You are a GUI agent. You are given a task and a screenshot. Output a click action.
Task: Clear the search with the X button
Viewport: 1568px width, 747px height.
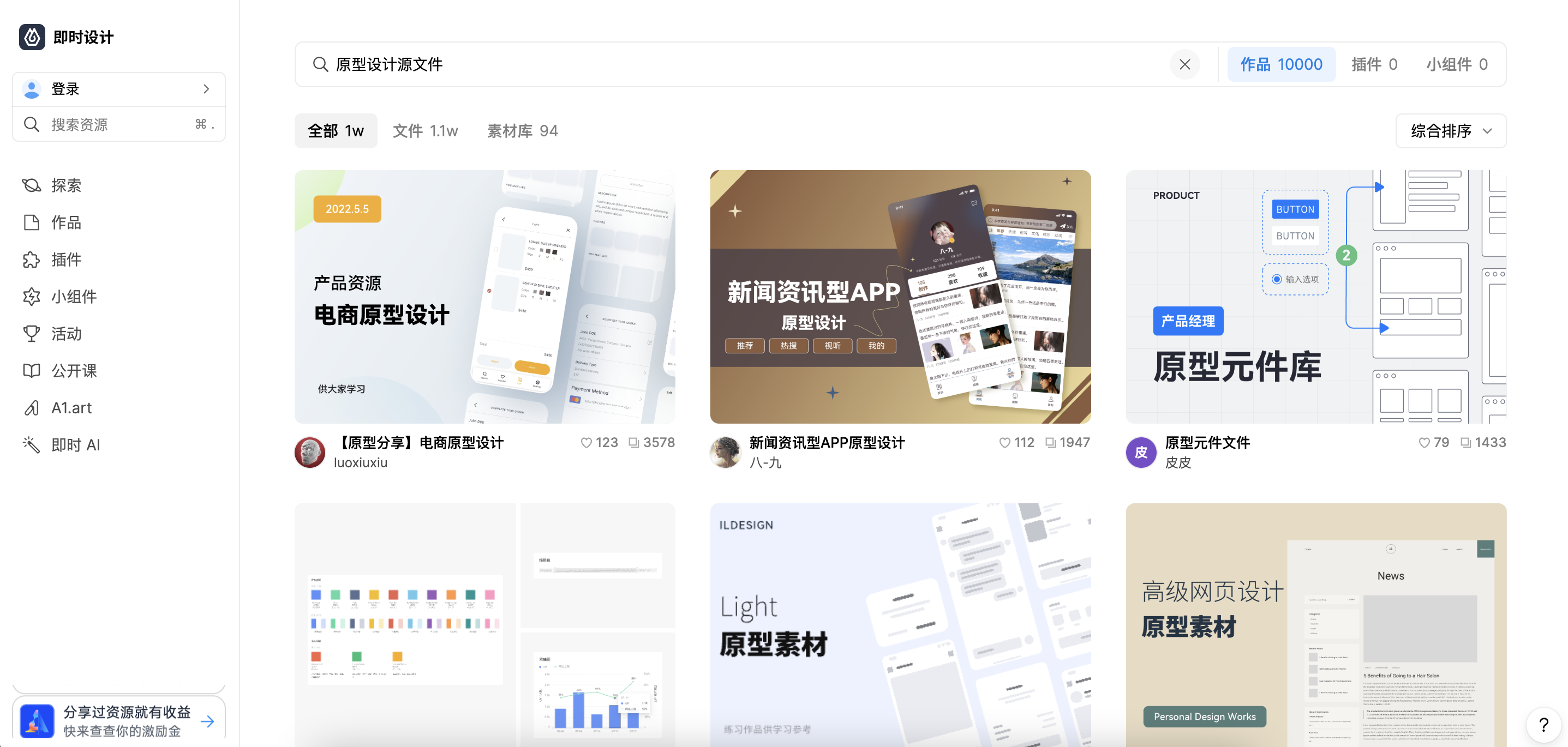click(x=1184, y=64)
